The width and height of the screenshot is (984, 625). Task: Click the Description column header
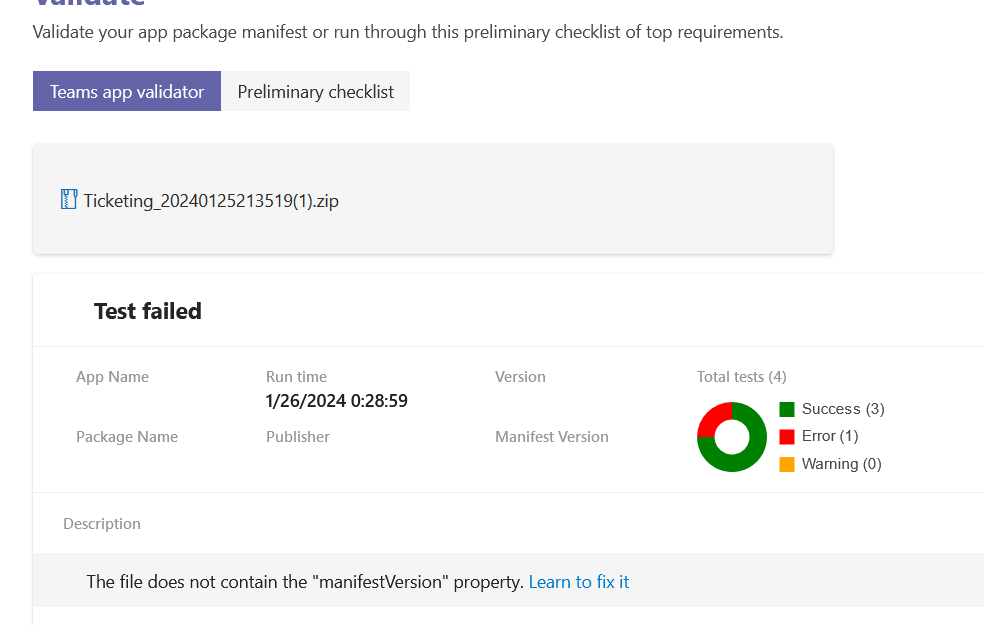(x=102, y=524)
